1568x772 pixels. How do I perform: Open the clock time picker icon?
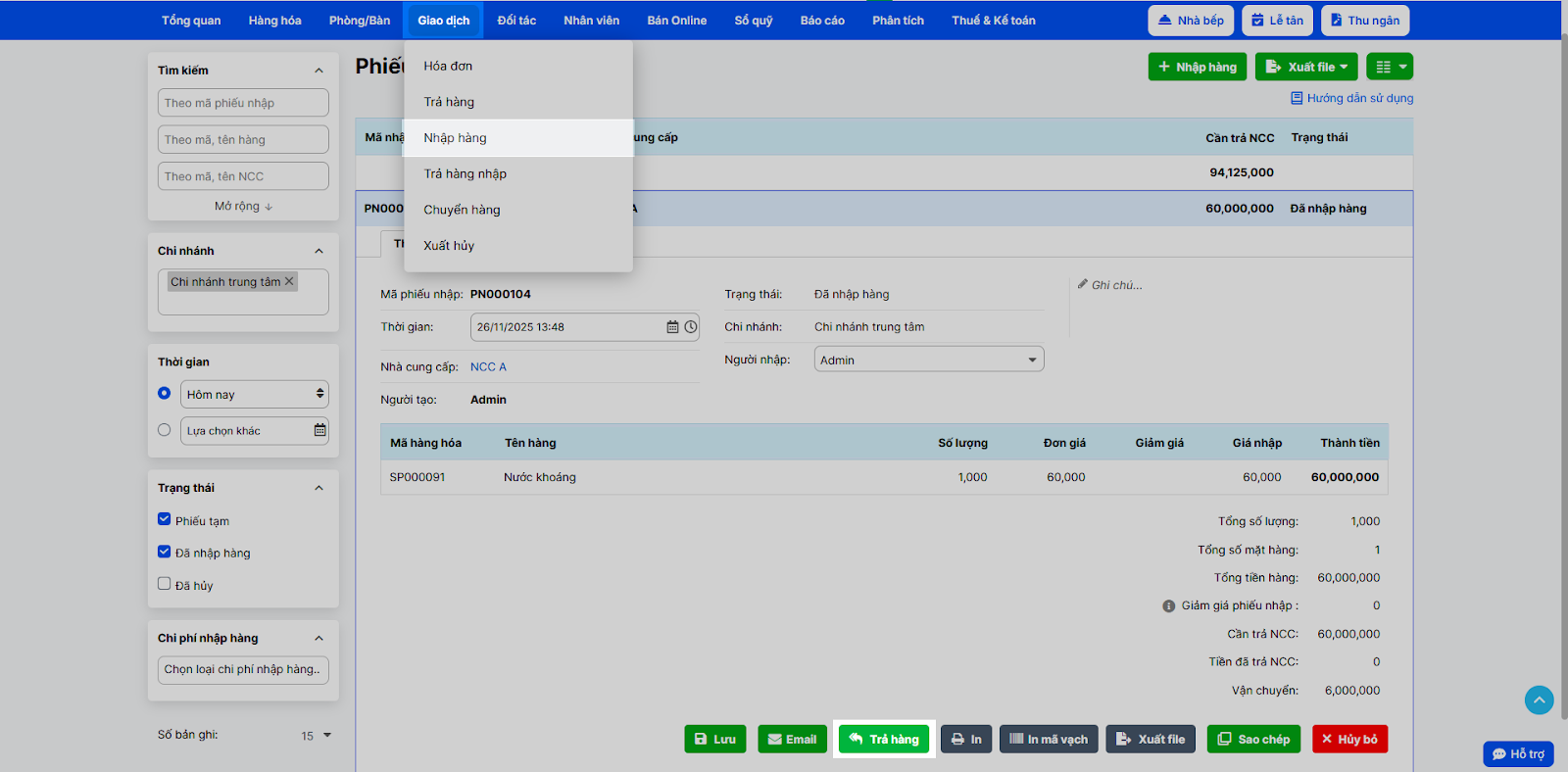coord(691,327)
